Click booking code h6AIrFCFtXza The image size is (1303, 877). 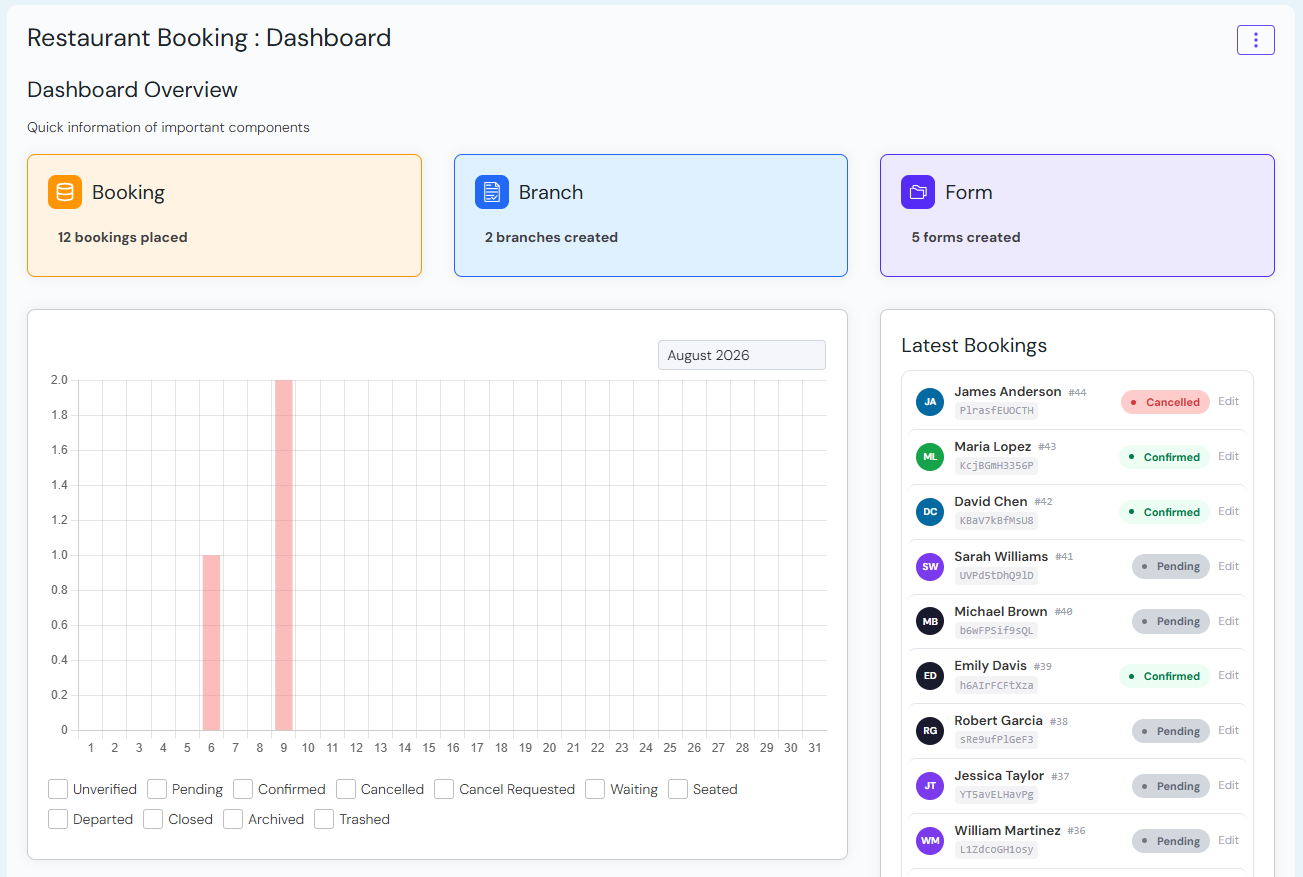tap(996, 686)
